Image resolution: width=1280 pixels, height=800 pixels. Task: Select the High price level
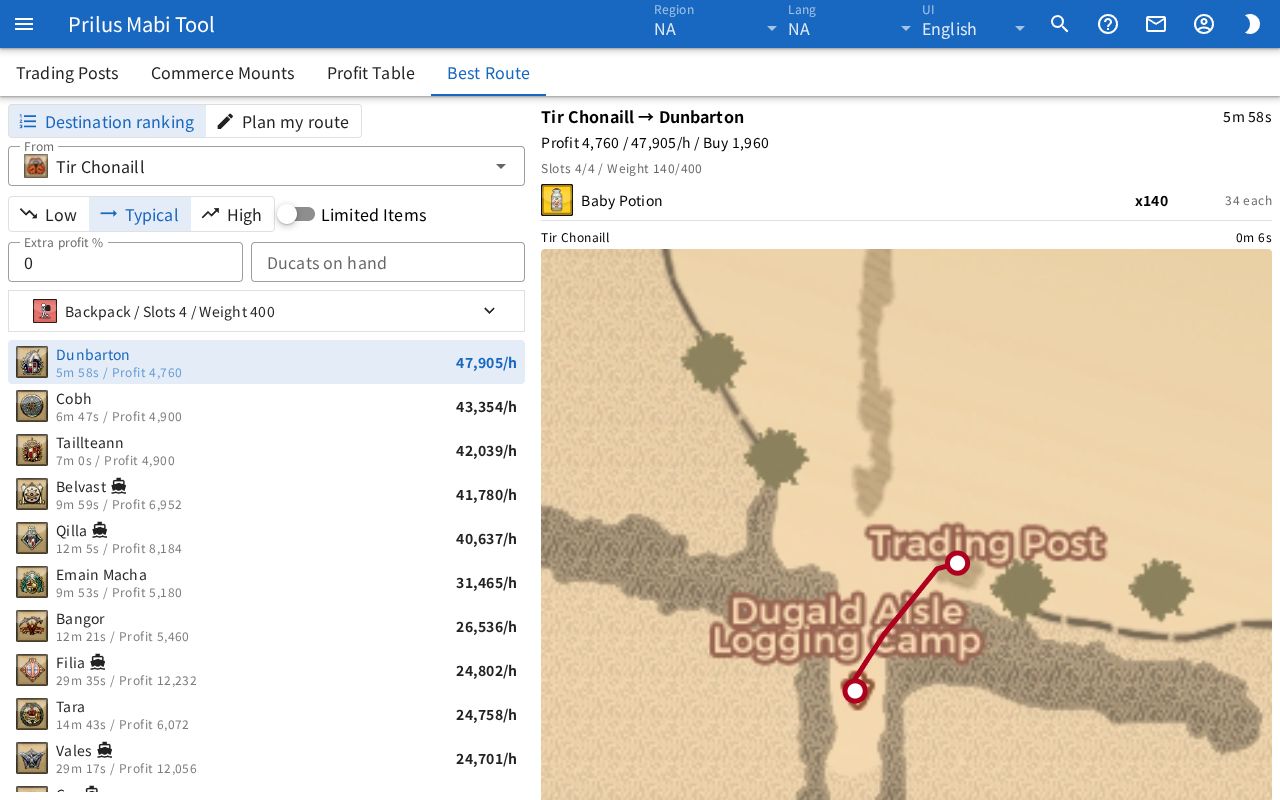[232, 214]
